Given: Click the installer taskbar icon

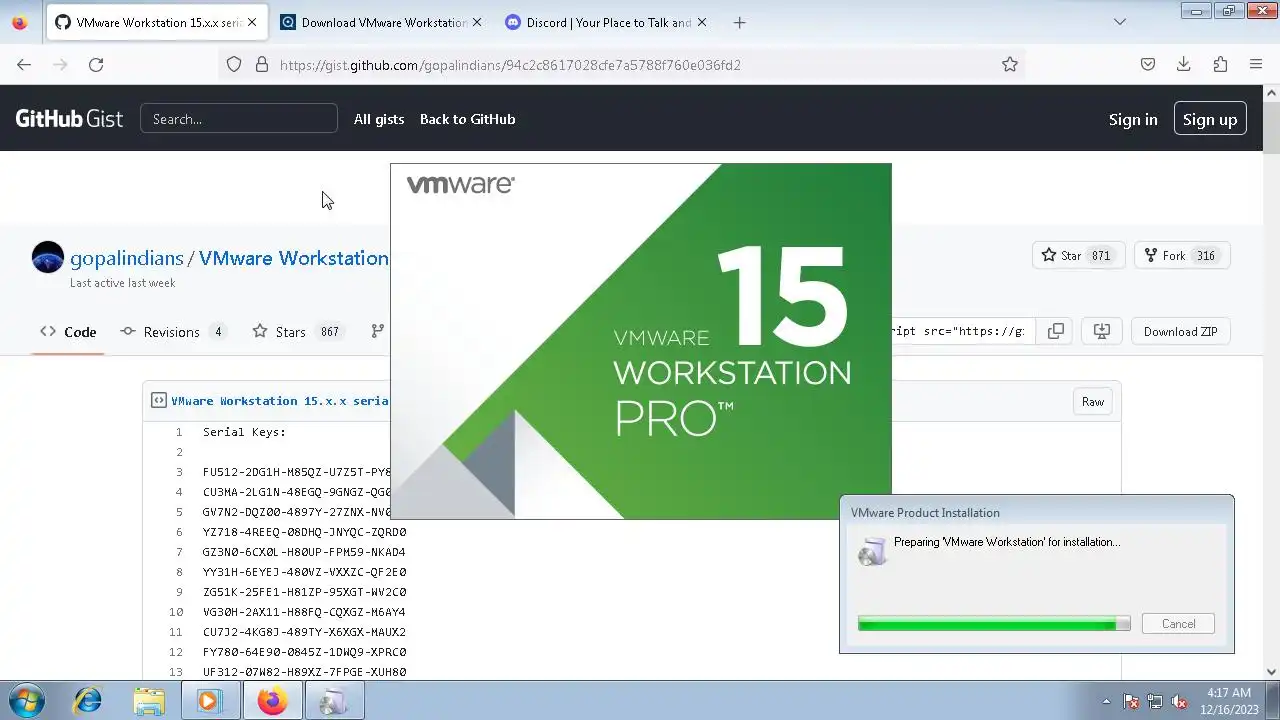Looking at the screenshot, I should click(334, 701).
